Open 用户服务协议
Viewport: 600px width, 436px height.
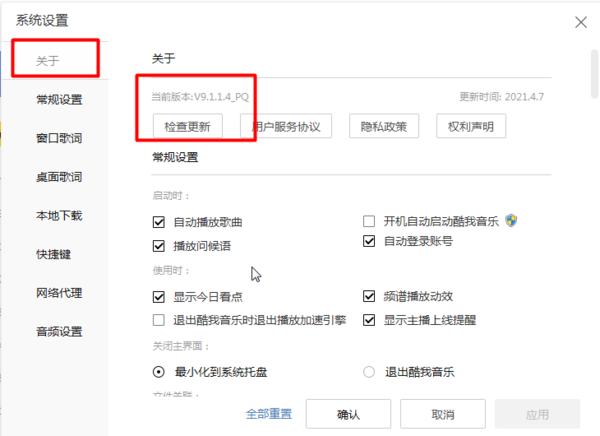point(286,126)
